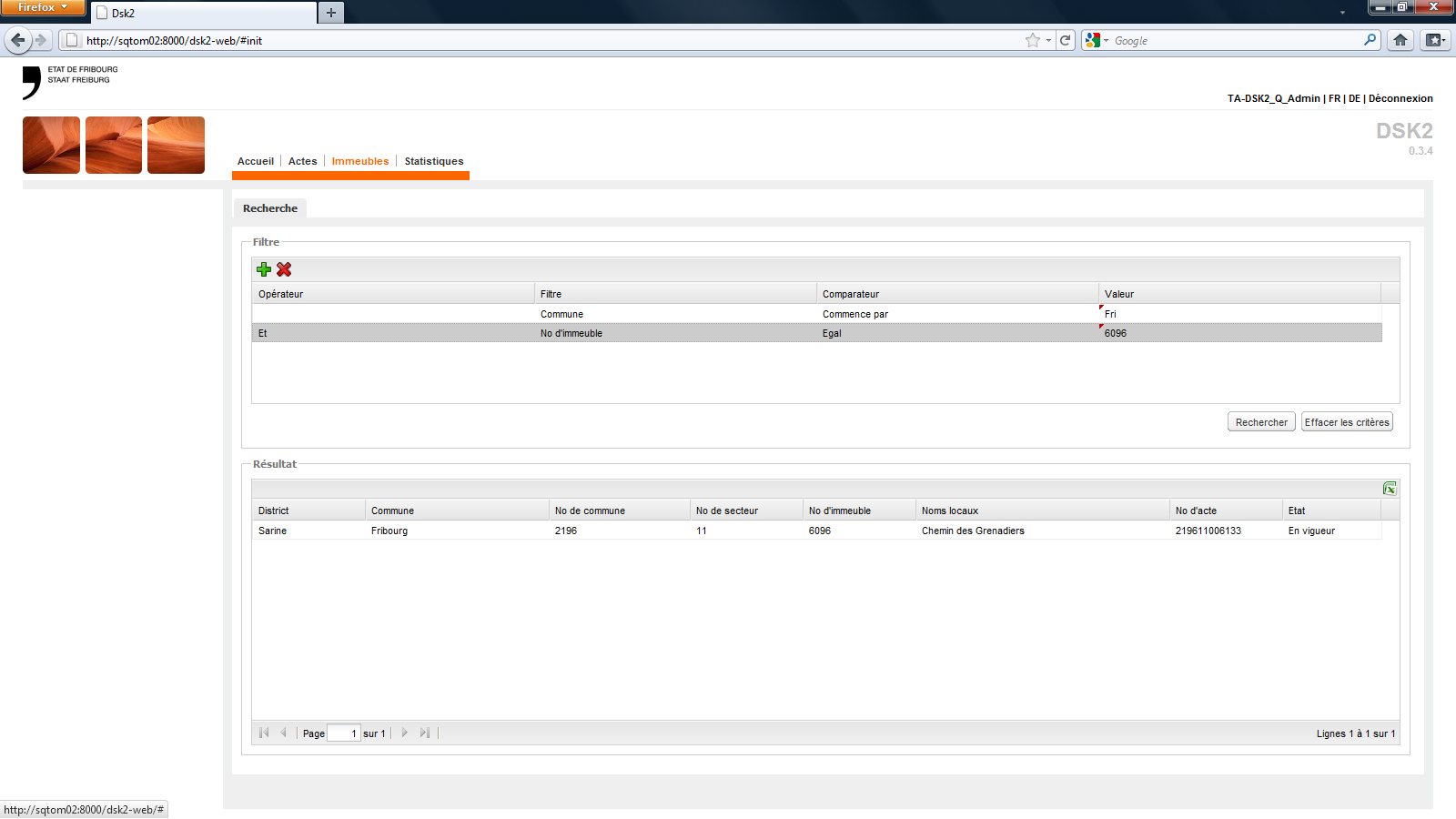This screenshot has width=1456, height=819.
Task: Export results with the Excel icon
Action: pyautogui.click(x=1389, y=489)
